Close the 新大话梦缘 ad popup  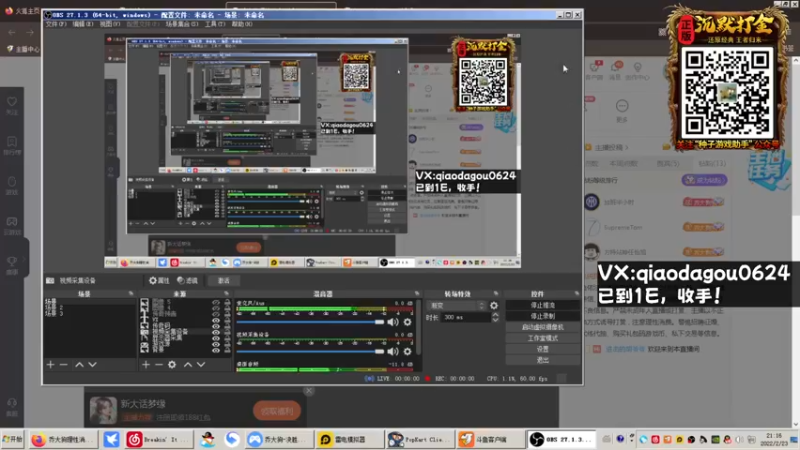coord(309,391)
